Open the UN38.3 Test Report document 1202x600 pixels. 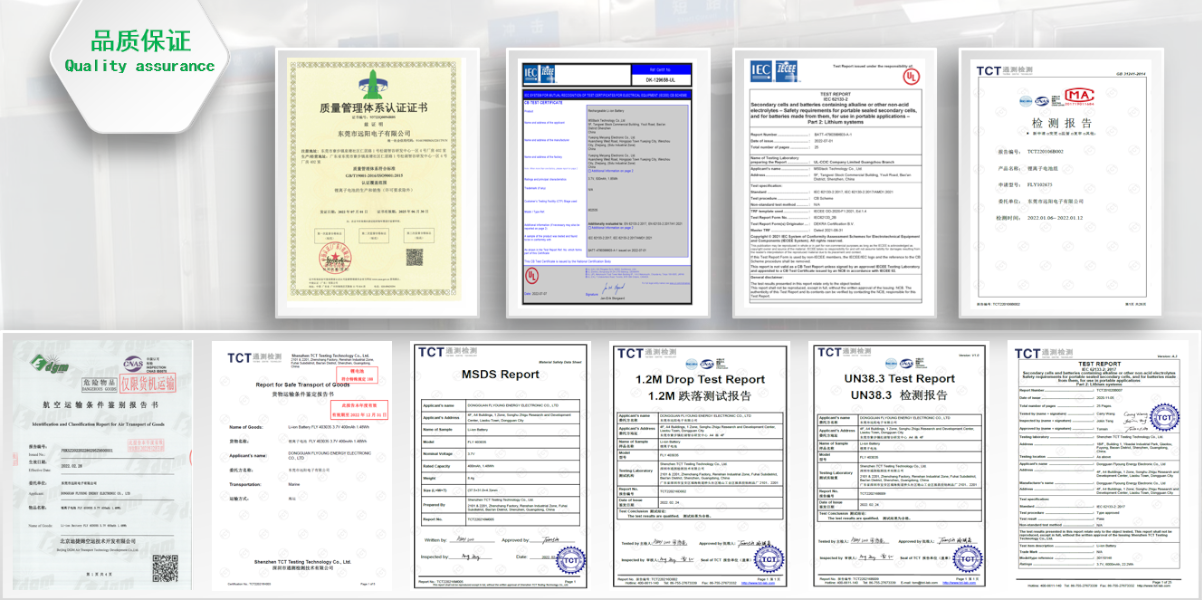(x=900, y=464)
